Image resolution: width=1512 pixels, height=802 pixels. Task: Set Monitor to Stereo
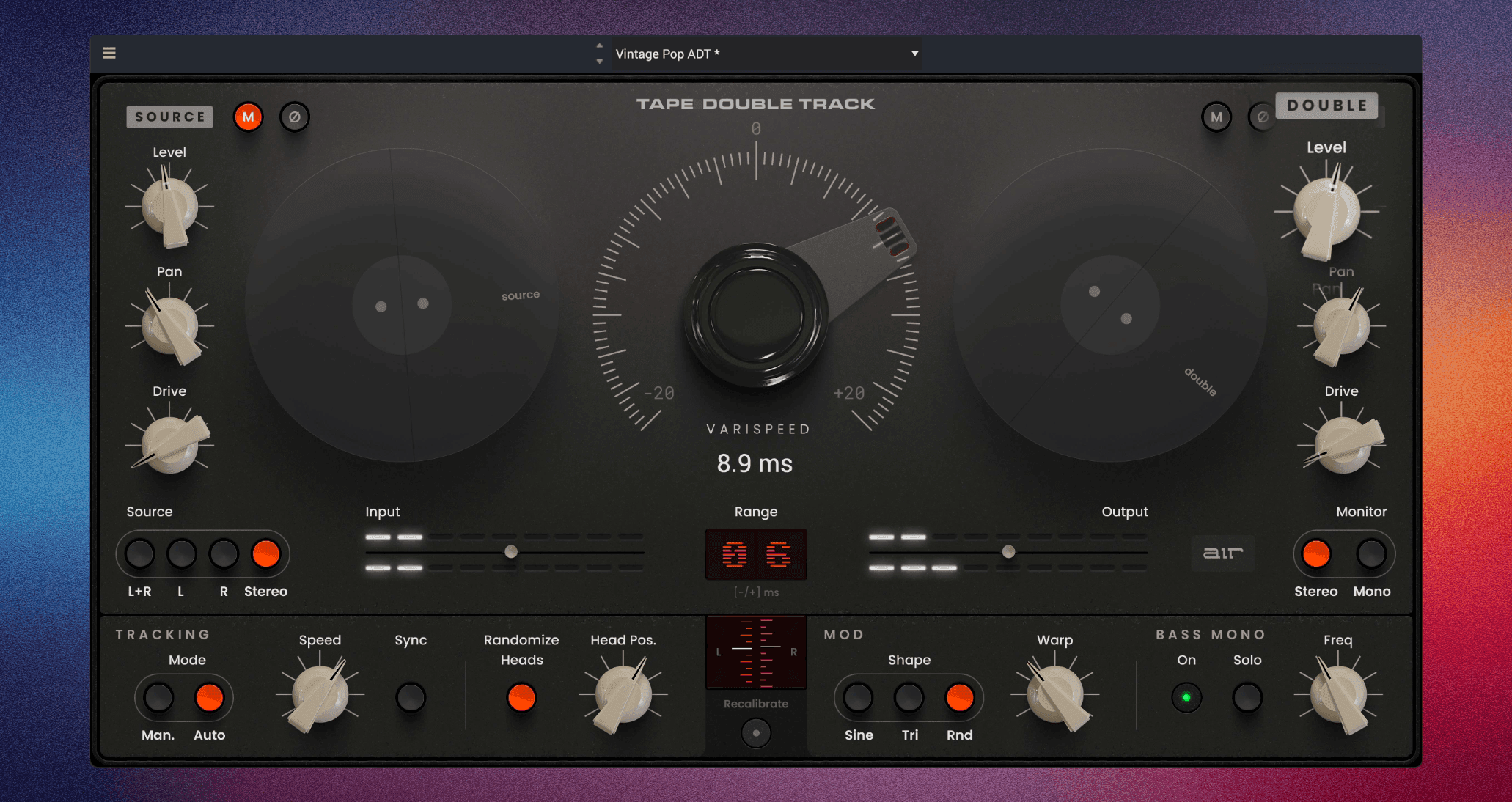(x=1315, y=553)
